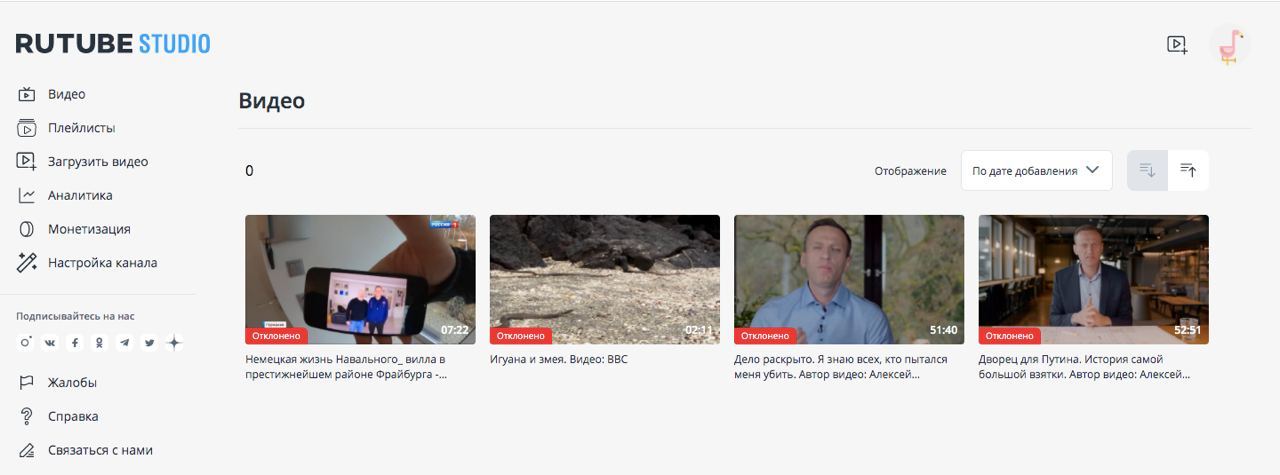The image size is (1280, 475).
Task: Open the VK social link icon
Action: pos(50,343)
